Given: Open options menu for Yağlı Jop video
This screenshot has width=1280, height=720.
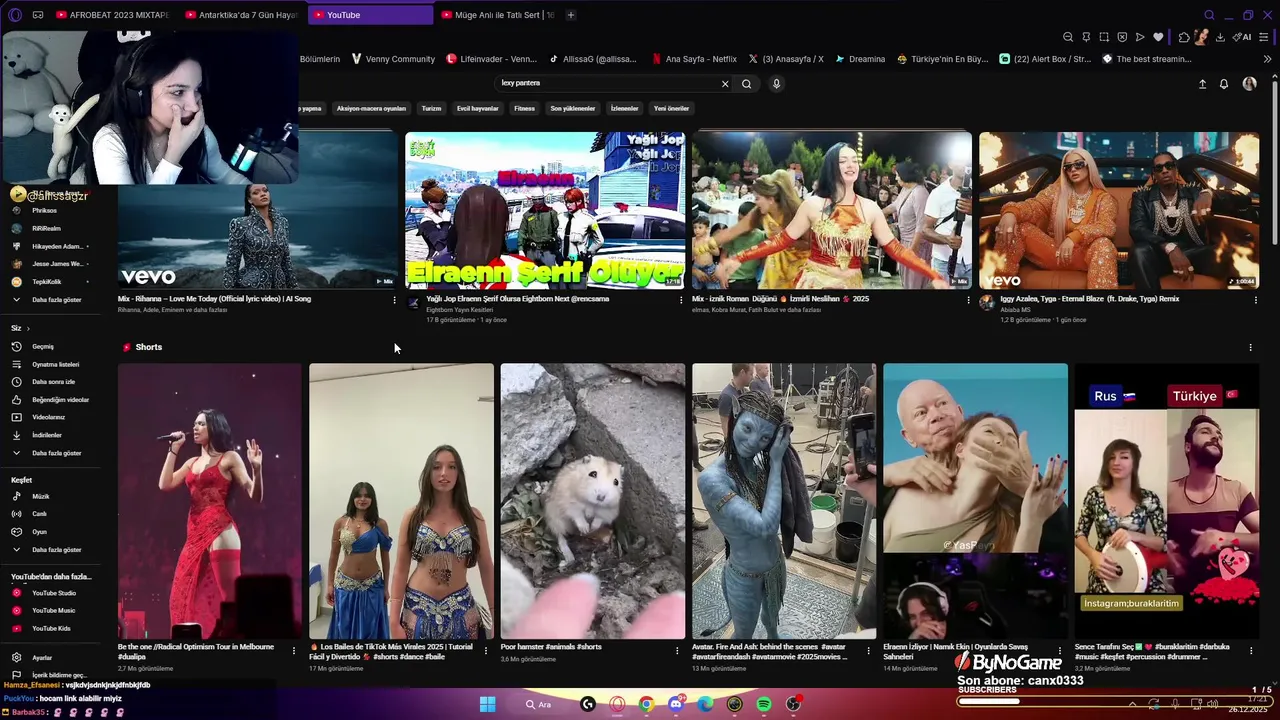Looking at the screenshot, I should (x=681, y=300).
